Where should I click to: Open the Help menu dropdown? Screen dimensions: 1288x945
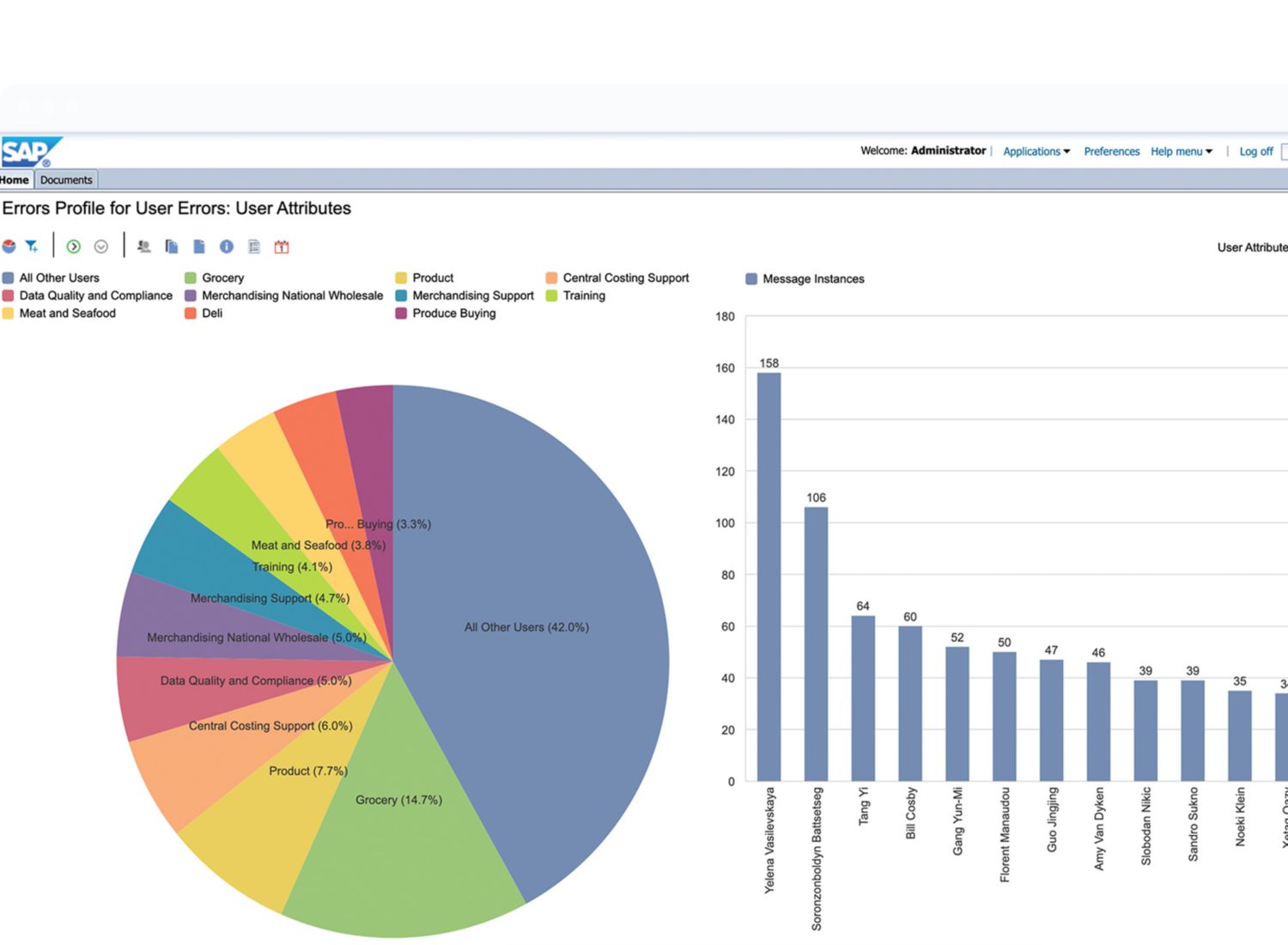1181,151
